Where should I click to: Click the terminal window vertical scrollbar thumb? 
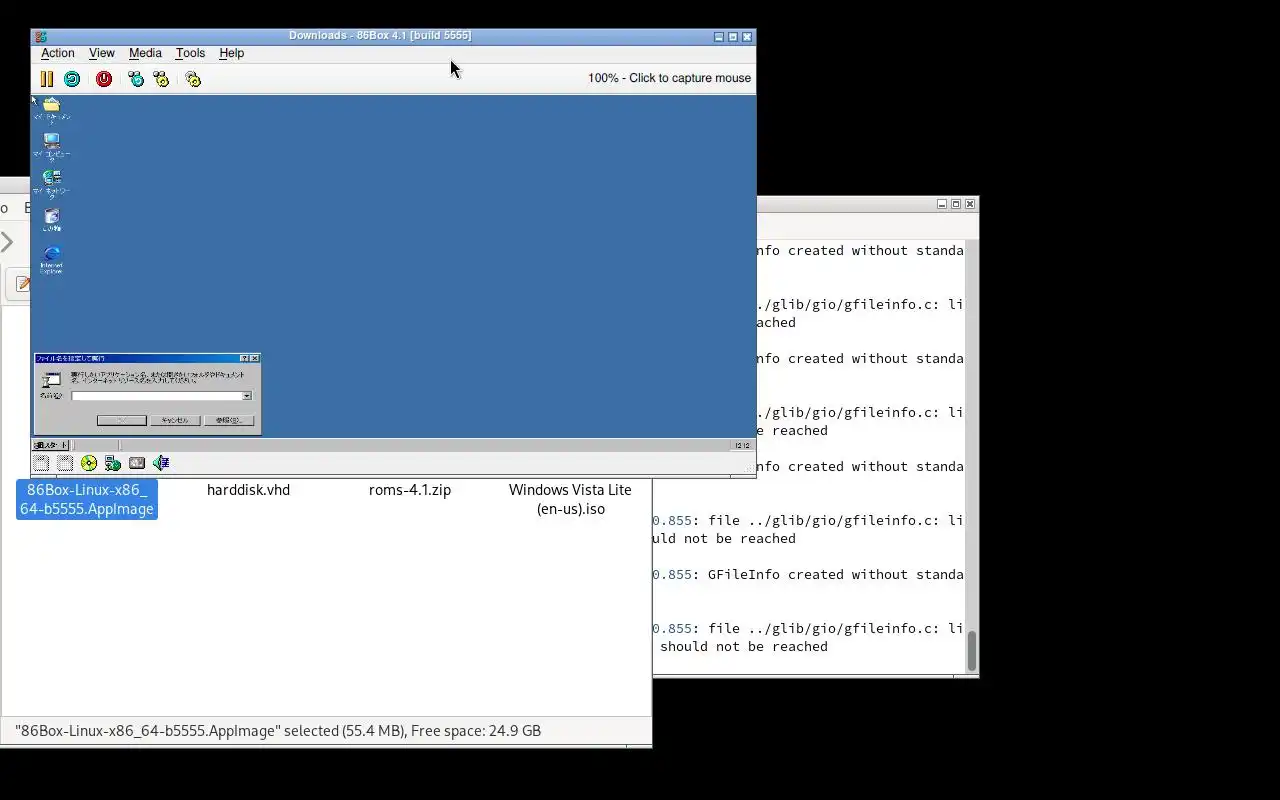(x=971, y=650)
